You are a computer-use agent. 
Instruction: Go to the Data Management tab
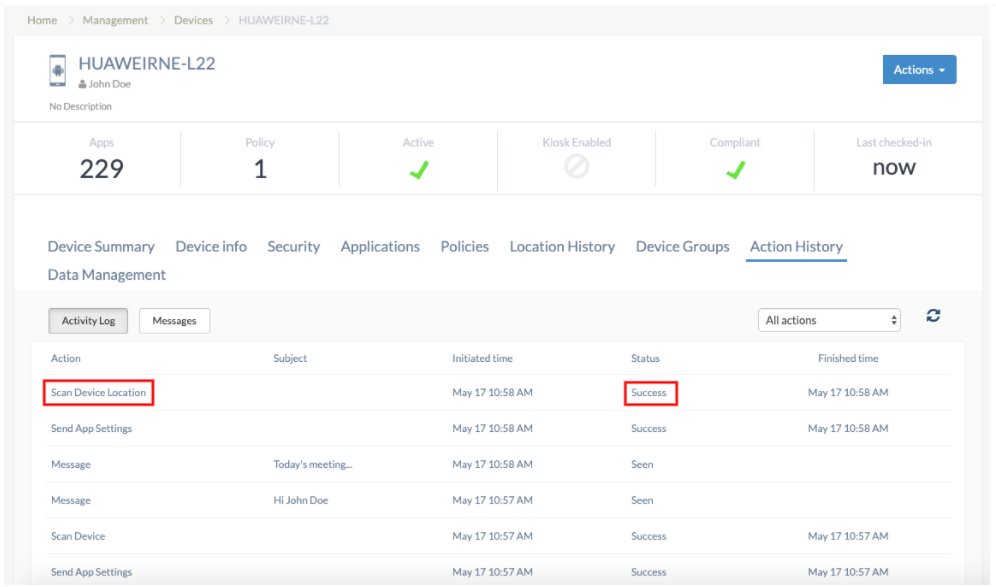tap(107, 275)
